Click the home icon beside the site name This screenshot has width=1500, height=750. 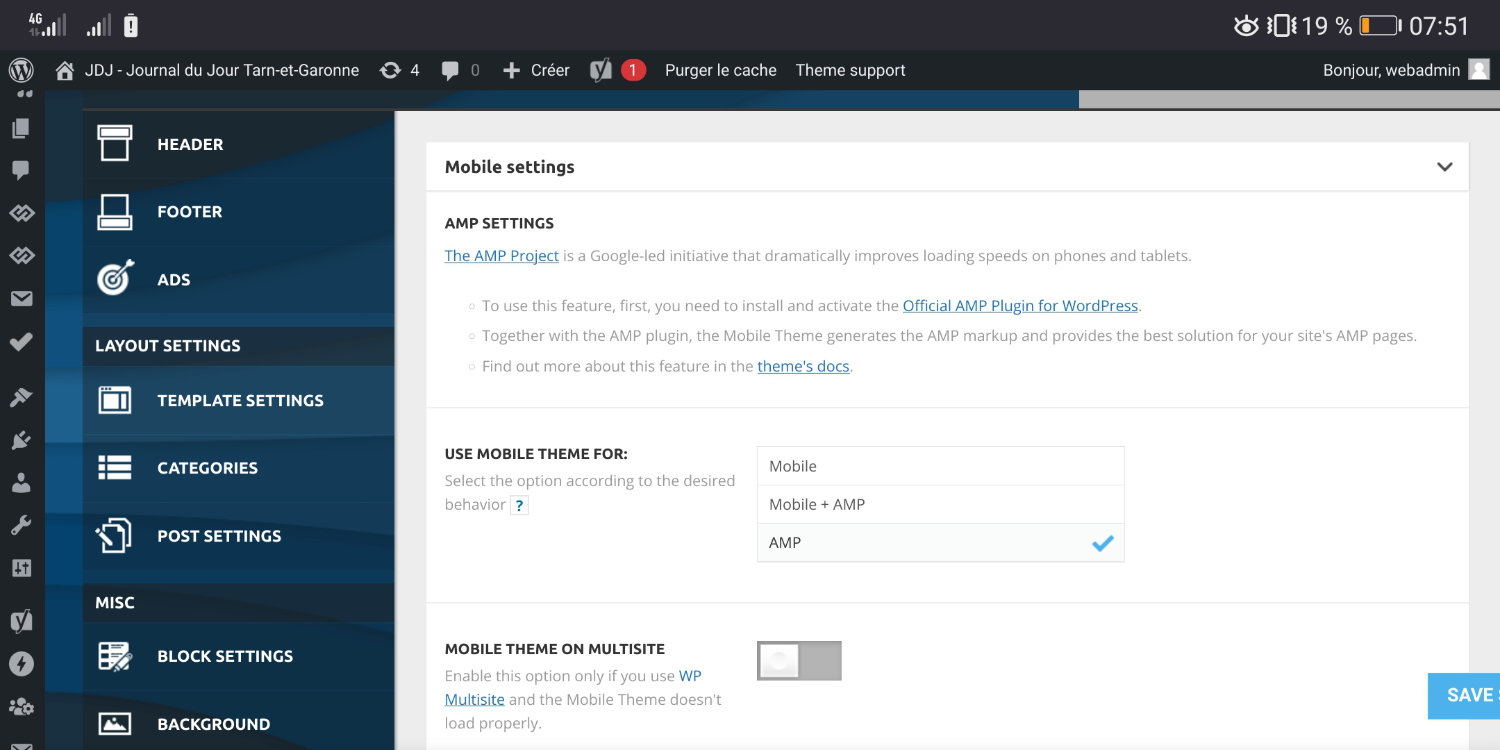coord(65,71)
